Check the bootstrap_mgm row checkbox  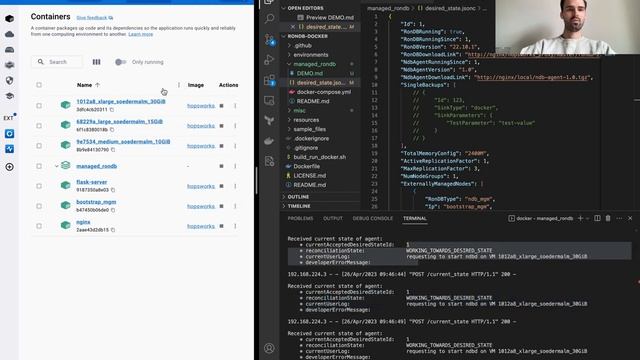(x=39, y=206)
